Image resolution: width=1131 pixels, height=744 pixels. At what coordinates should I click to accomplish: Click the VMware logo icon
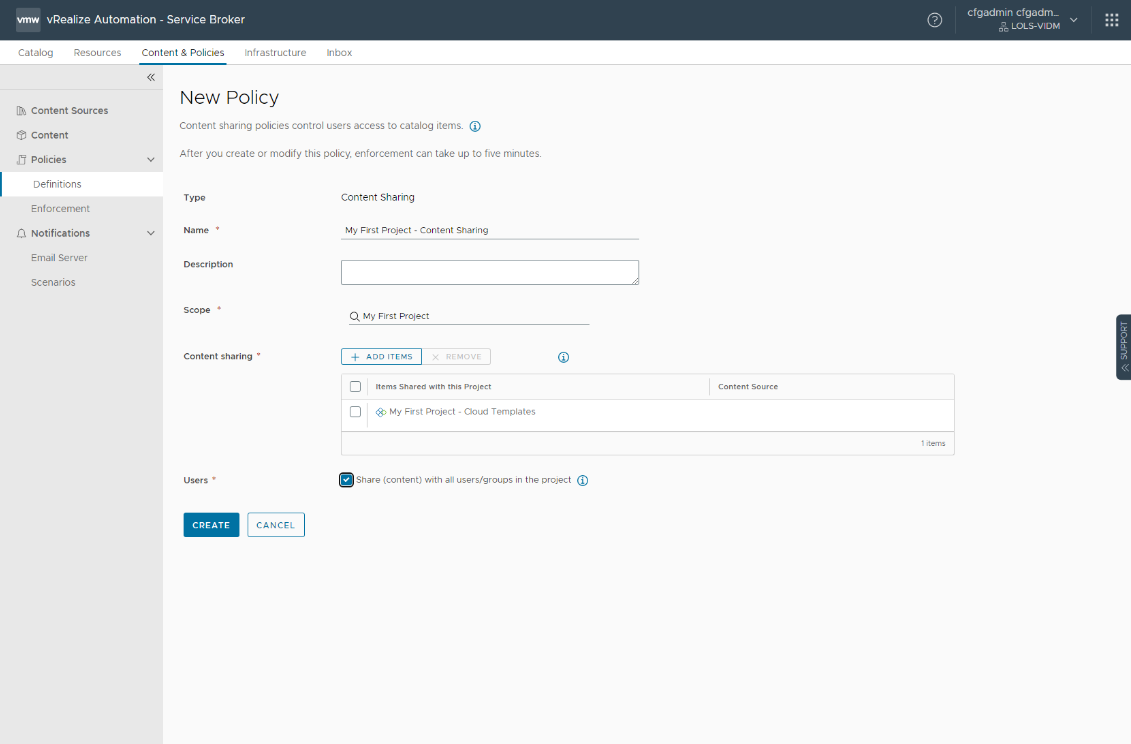(28, 19)
